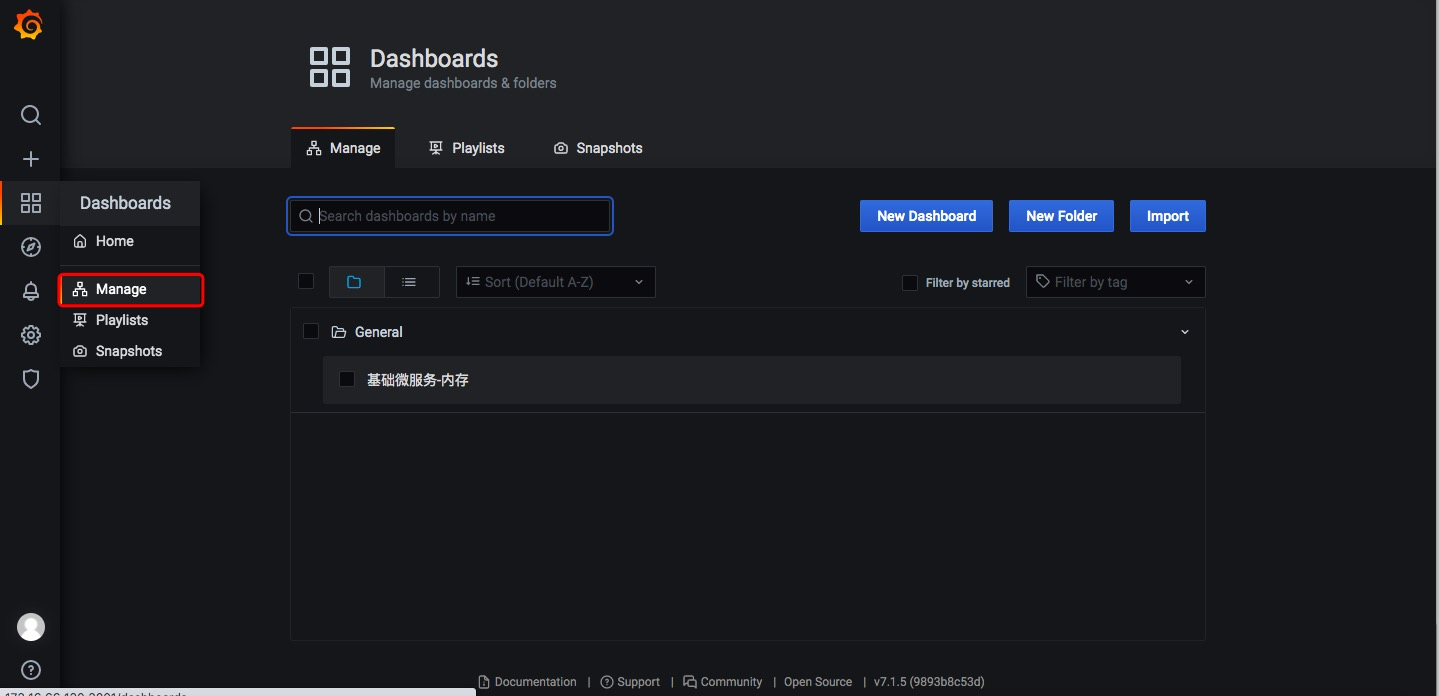Open the Documentation footer link
This screenshot has width=1439, height=696.
(527, 682)
